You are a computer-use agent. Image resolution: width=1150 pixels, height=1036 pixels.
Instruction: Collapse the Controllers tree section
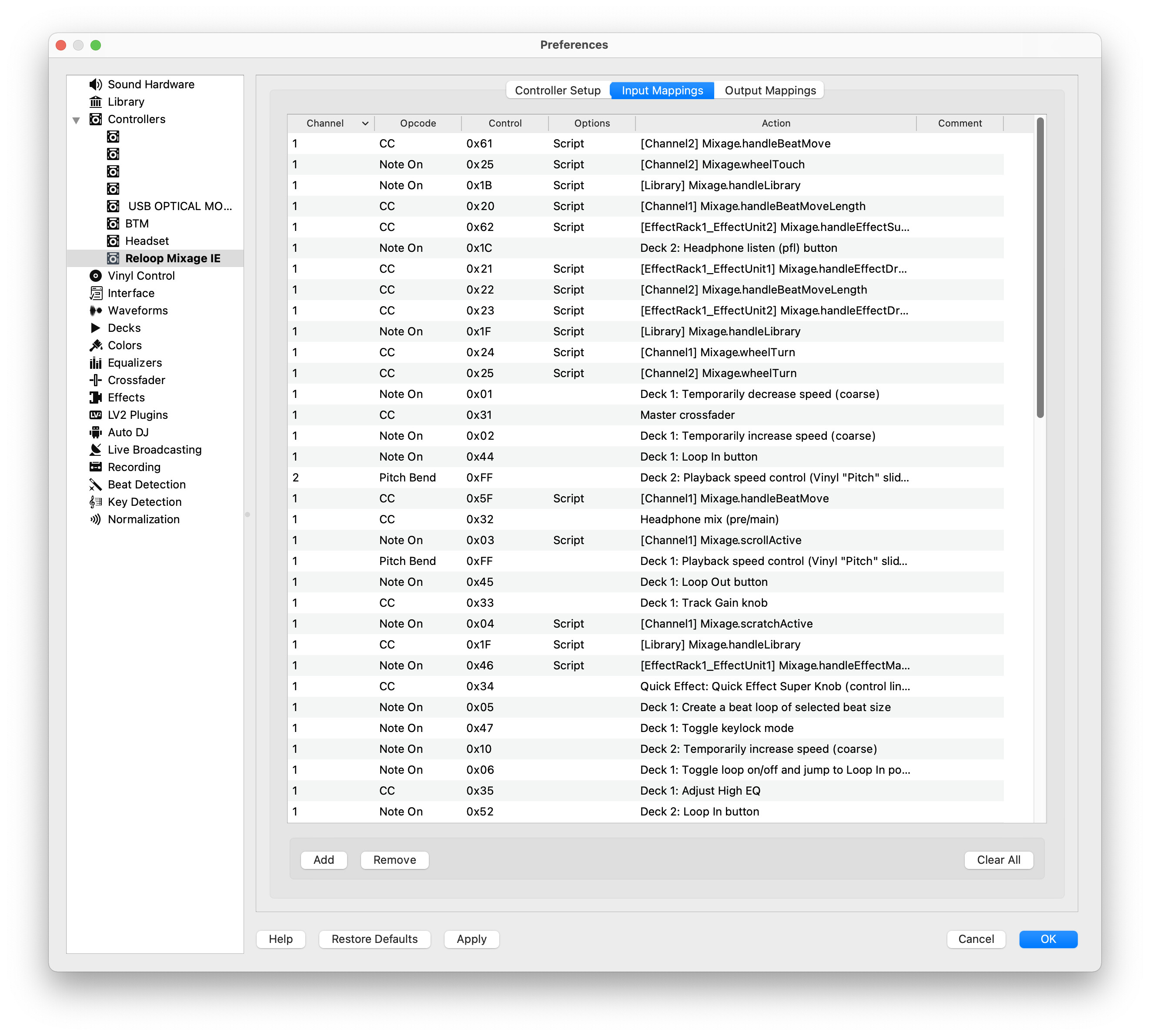76,120
